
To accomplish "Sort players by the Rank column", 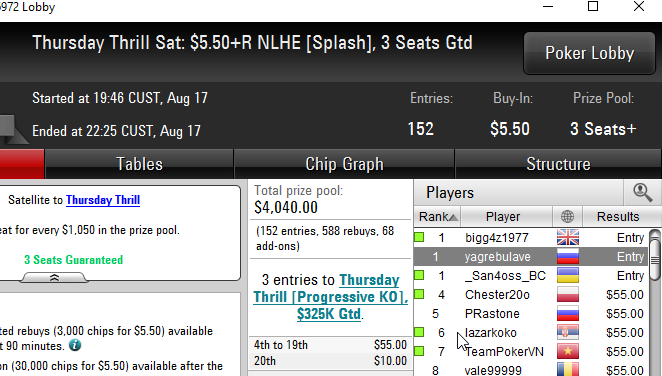I will [x=437, y=216].
